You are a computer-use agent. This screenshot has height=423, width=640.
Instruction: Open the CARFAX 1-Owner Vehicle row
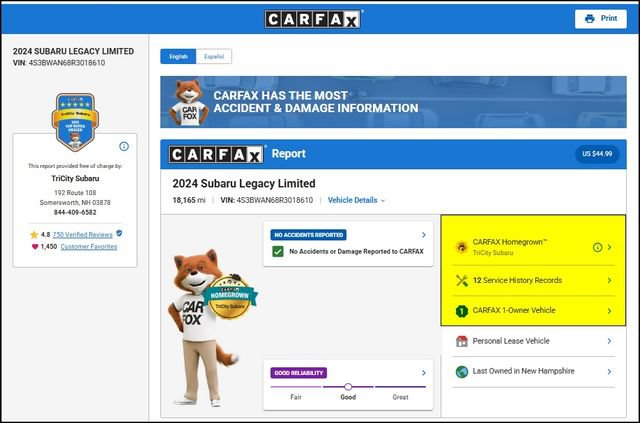[533, 311]
